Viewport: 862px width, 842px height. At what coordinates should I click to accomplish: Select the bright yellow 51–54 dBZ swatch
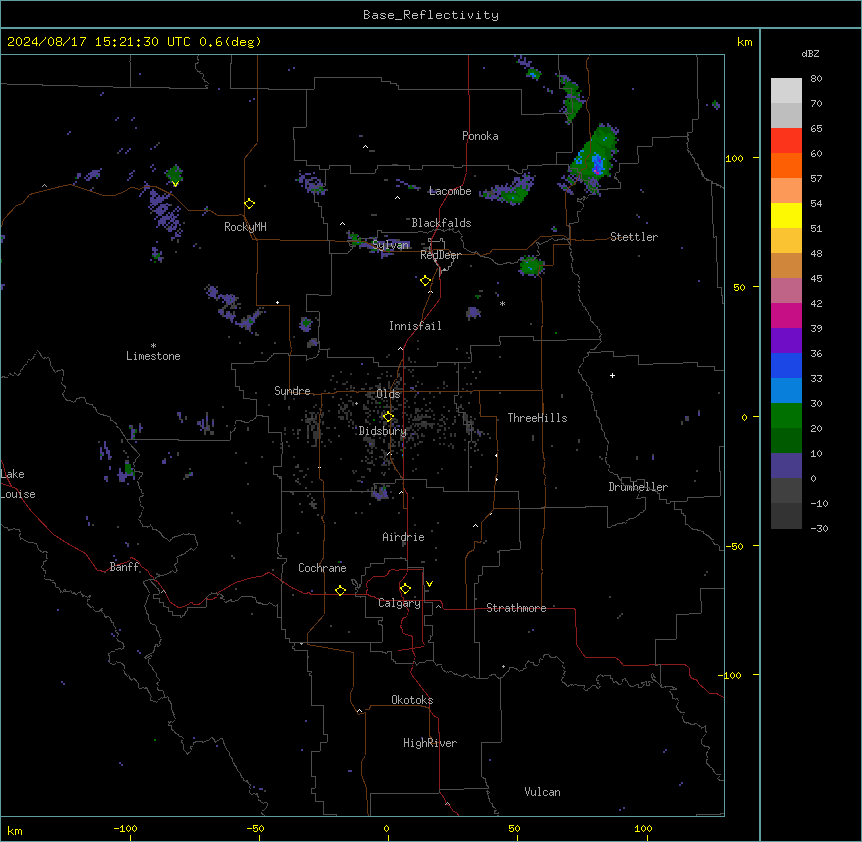tap(786, 215)
